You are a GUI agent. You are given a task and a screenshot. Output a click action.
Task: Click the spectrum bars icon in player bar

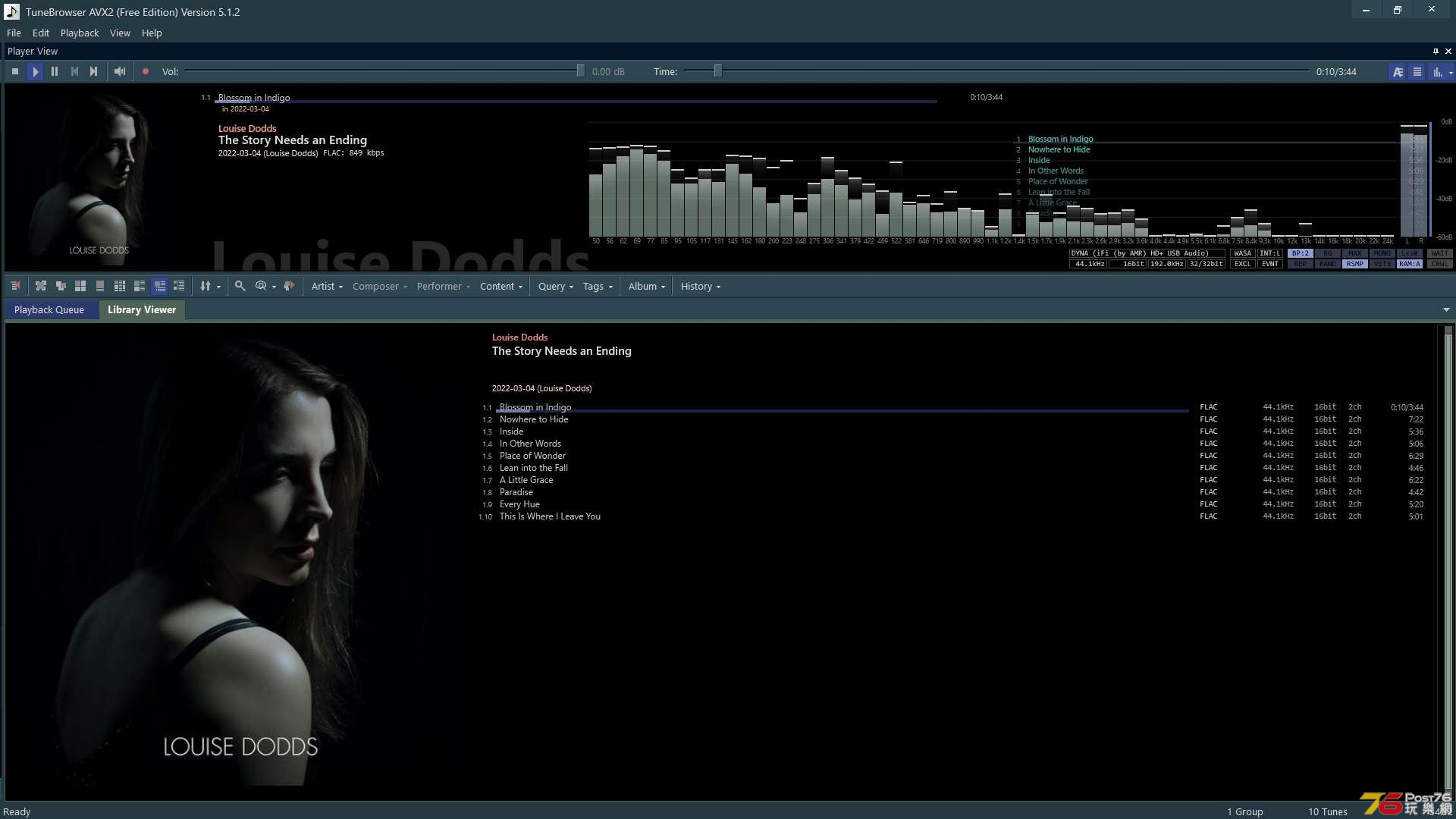[1436, 72]
